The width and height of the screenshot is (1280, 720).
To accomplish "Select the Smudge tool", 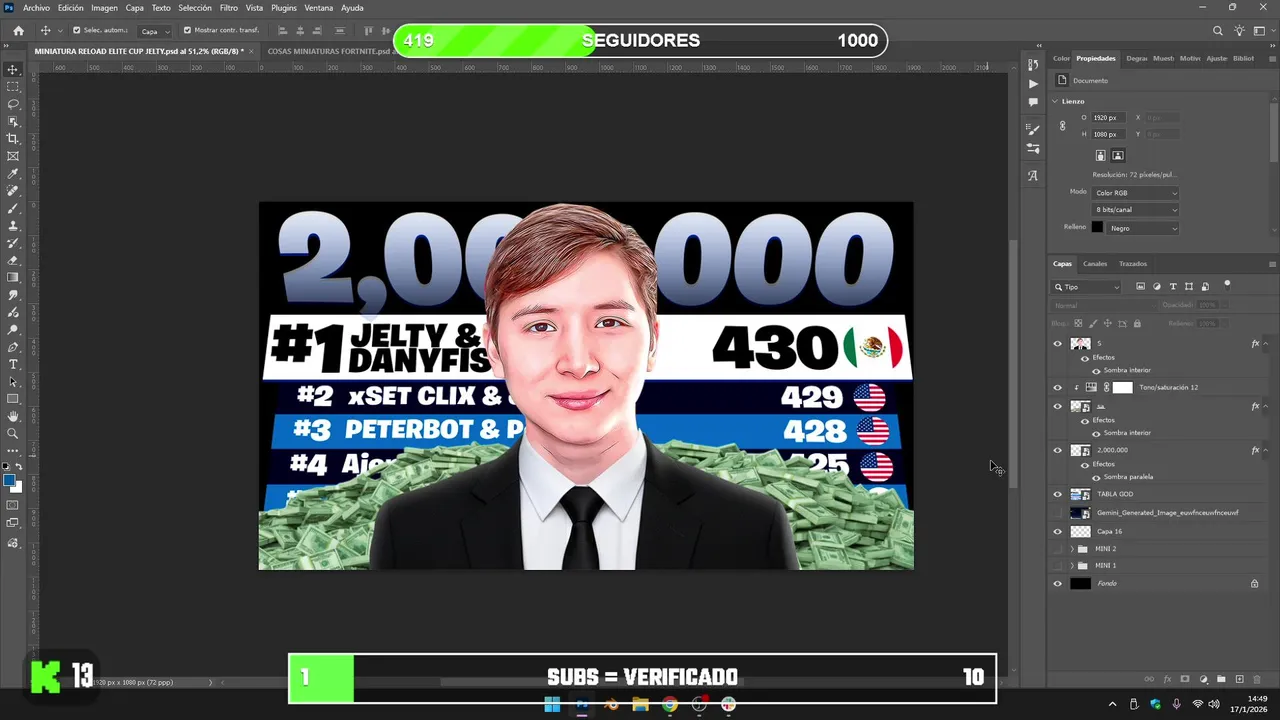I will click(x=13, y=295).
